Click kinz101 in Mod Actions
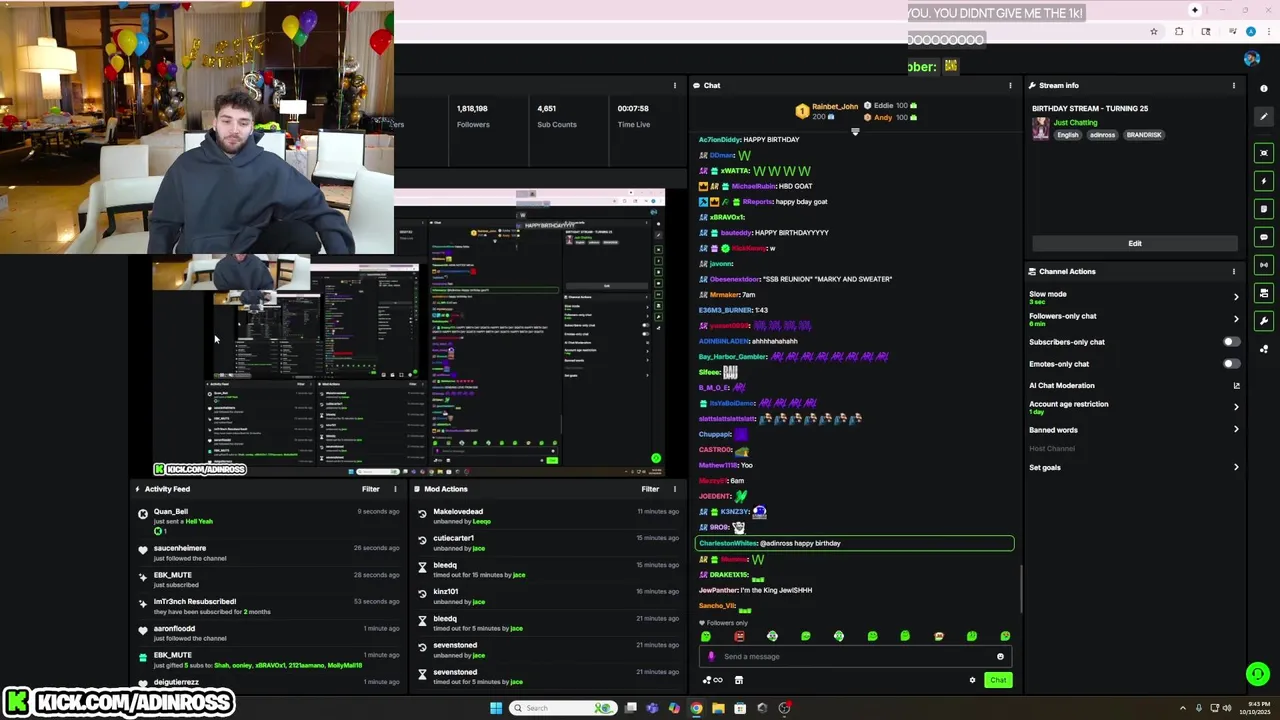 tap(446, 592)
